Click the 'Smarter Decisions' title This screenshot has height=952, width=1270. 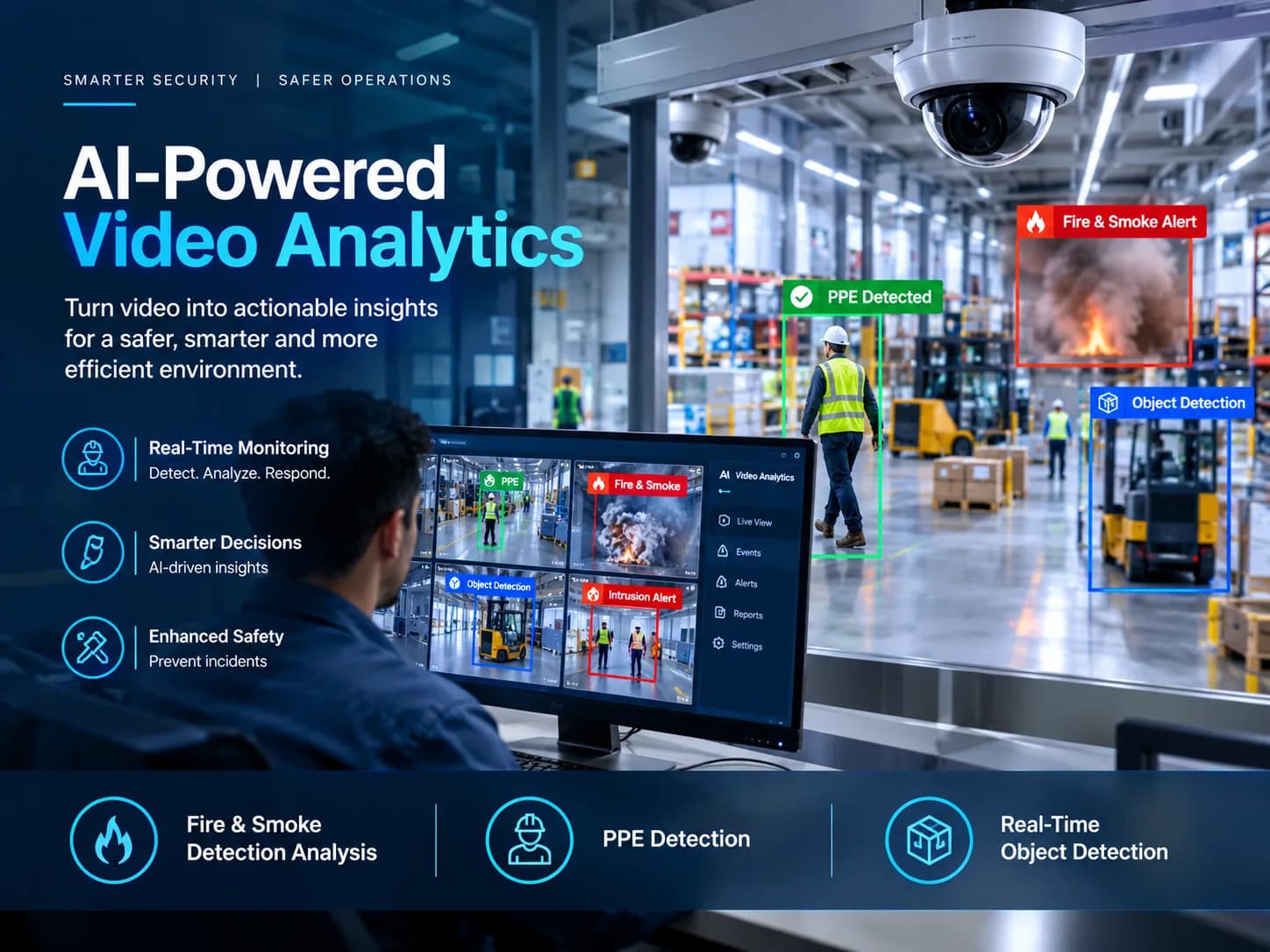[x=225, y=543]
